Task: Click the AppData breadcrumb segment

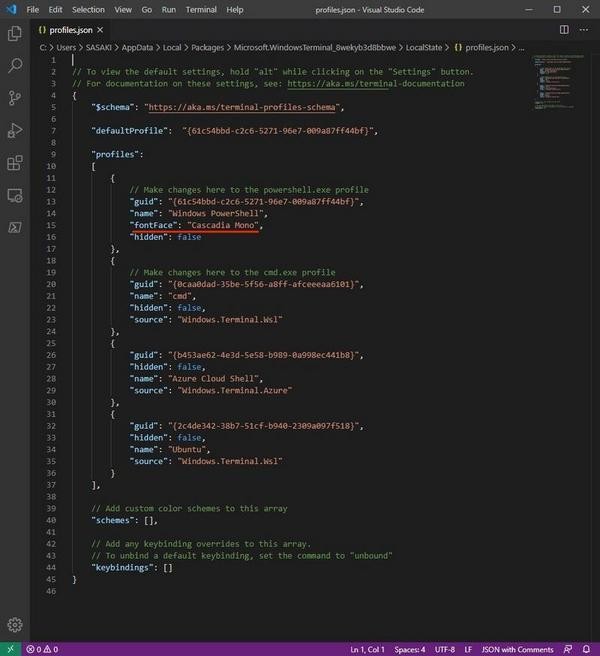Action: (137, 48)
